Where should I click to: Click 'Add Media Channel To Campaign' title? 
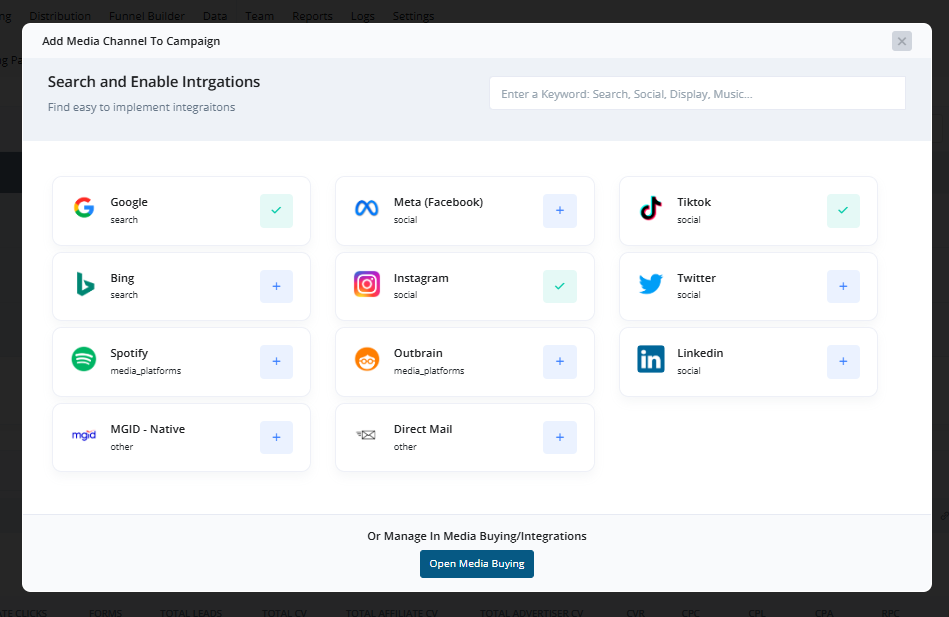coord(131,41)
